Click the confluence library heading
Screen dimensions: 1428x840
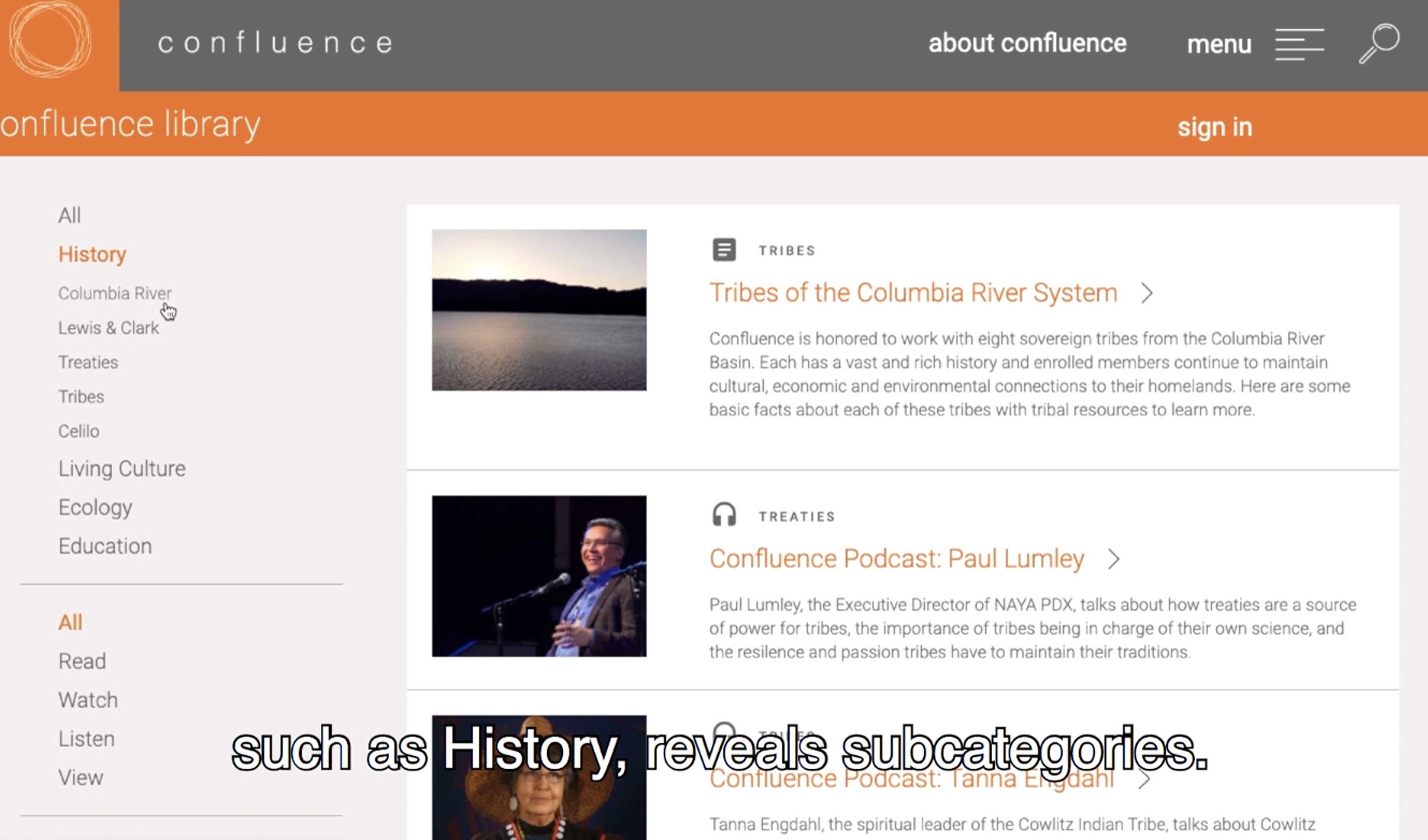[x=130, y=124]
